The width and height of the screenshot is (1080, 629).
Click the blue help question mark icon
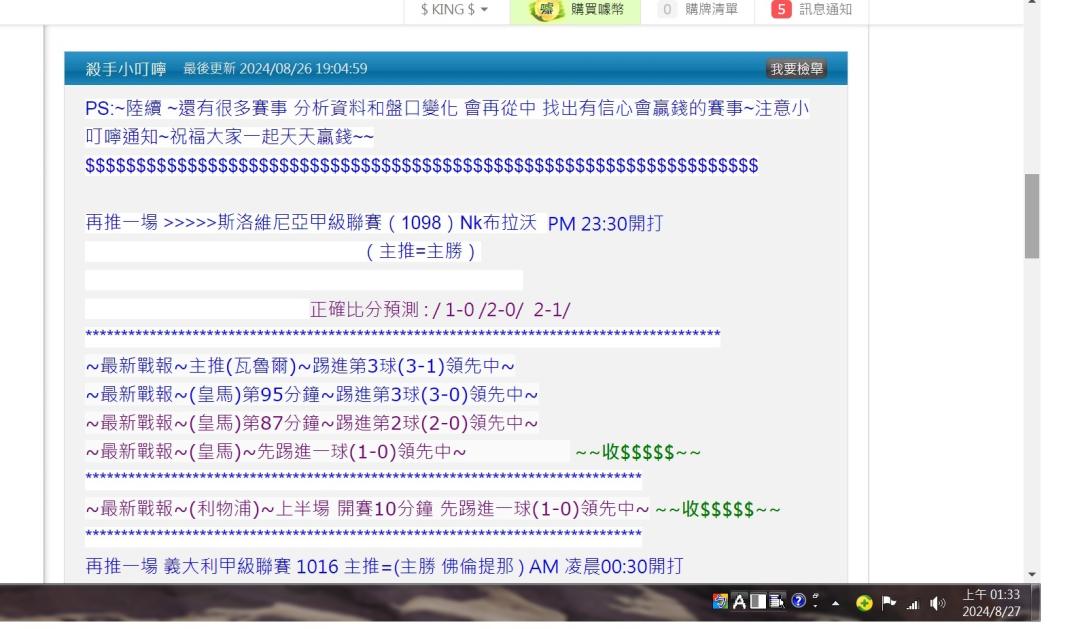(798, 601)
